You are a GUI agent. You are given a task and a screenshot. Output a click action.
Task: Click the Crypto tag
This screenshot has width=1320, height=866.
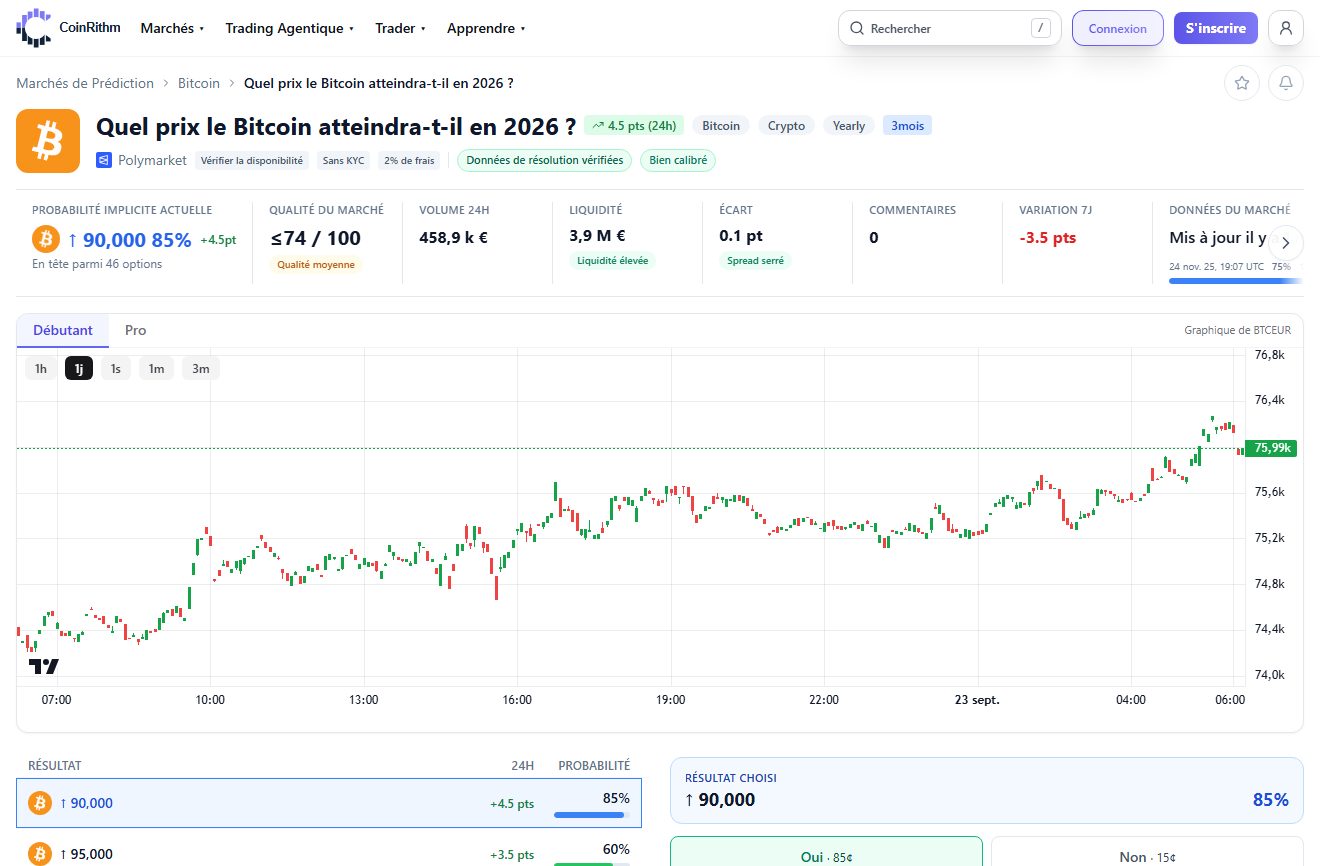pyautogui.click(x=787, y=126)
